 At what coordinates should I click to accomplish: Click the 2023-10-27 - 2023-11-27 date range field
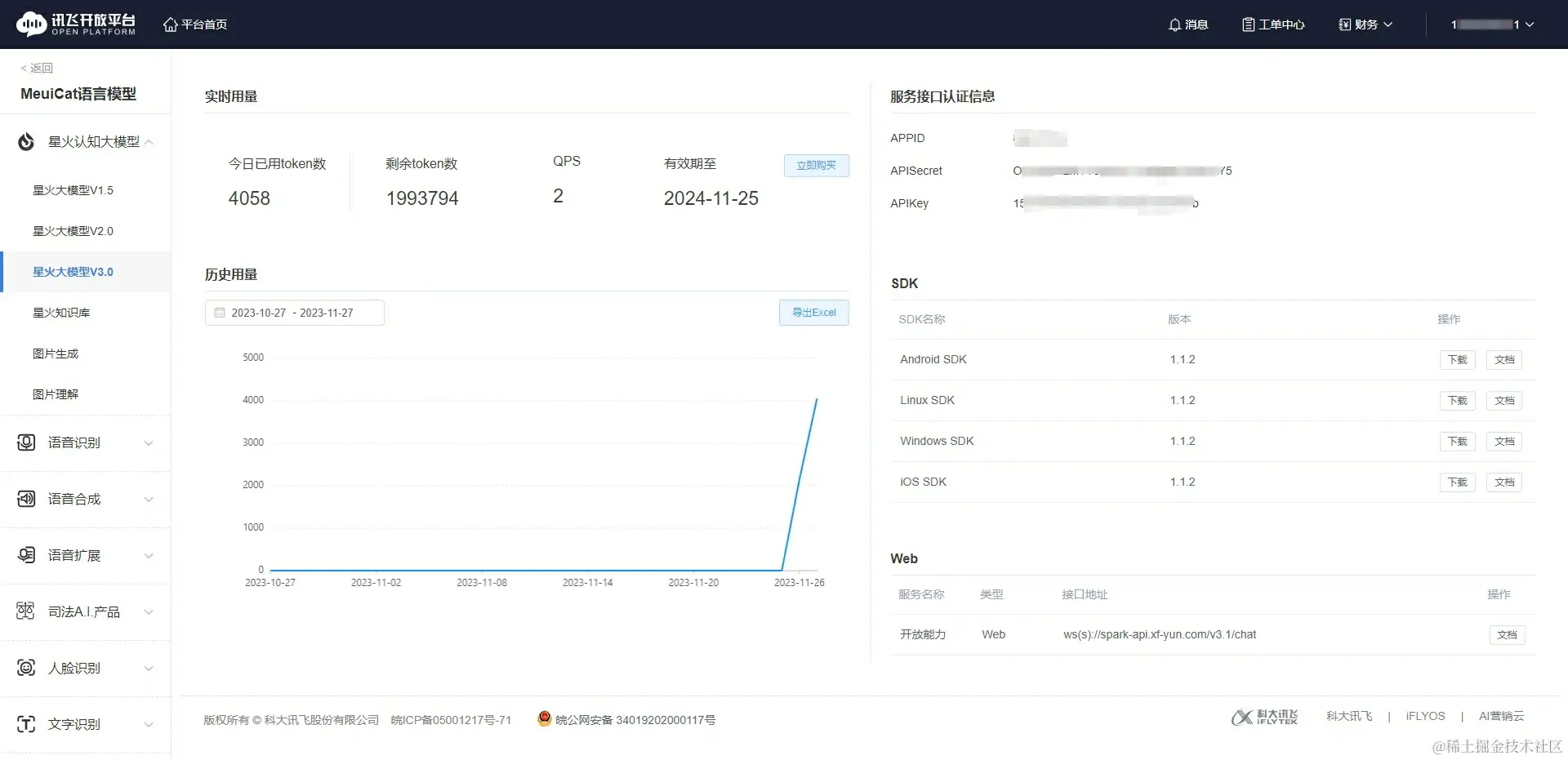coord(295,313)
